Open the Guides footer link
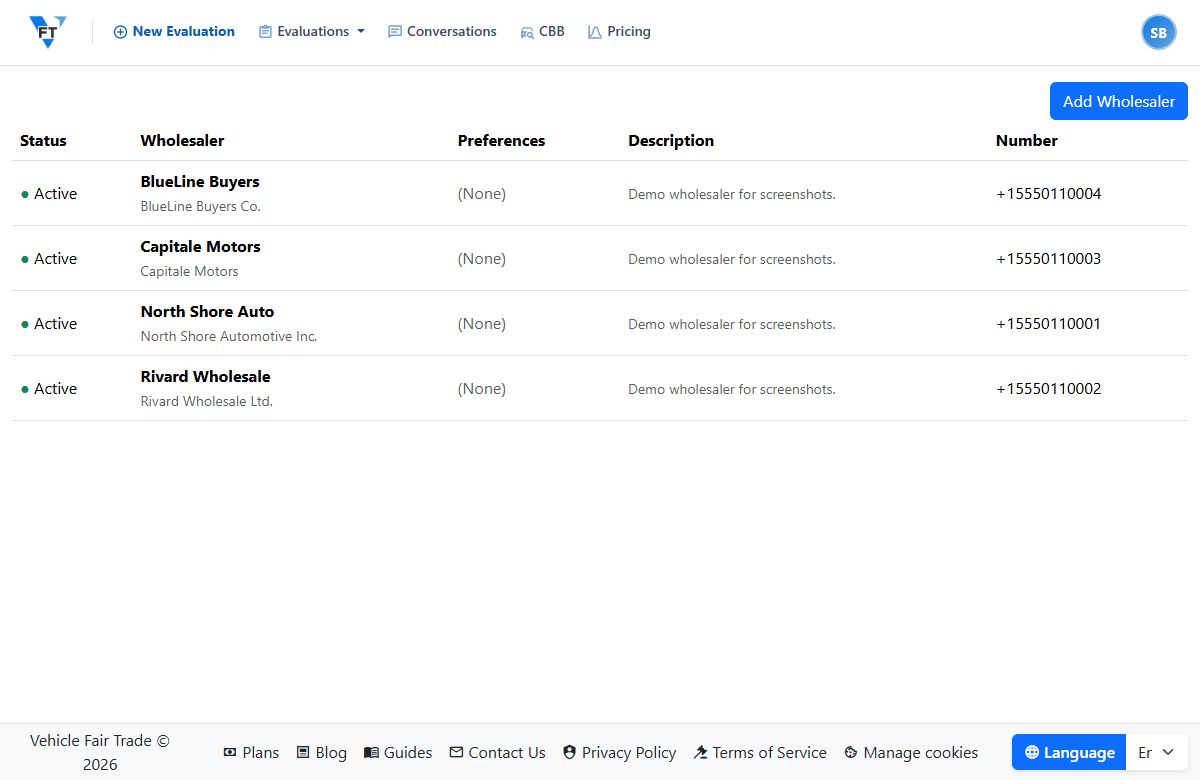 tap(398, 752)
